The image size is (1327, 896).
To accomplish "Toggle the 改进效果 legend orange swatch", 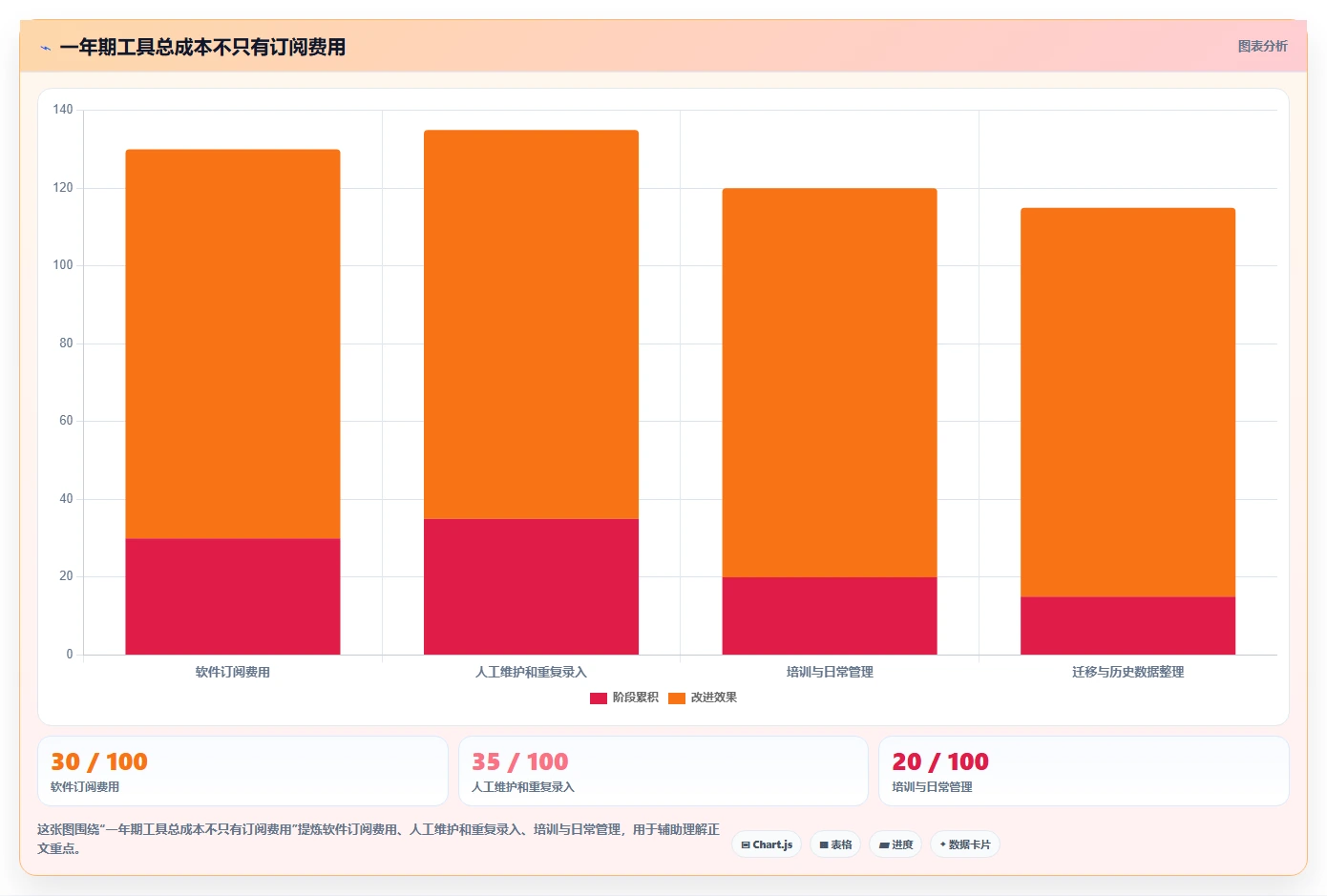I will pyautogui.click(x=677, y=698).
